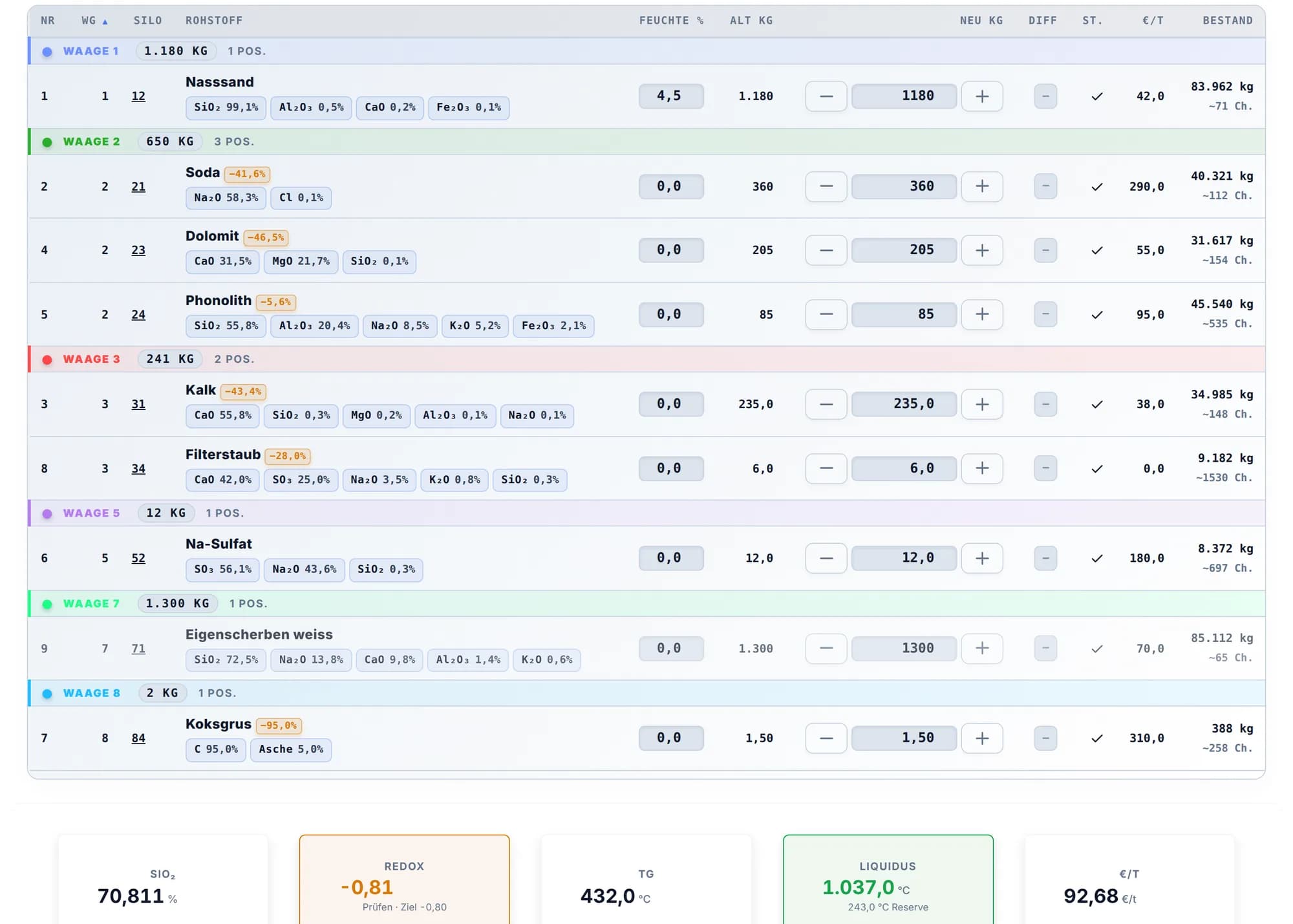Increase Eigenscherben weiss weight with plus
The height and width of the screenshot is (924, 1293).
click(x=981, y=648)
